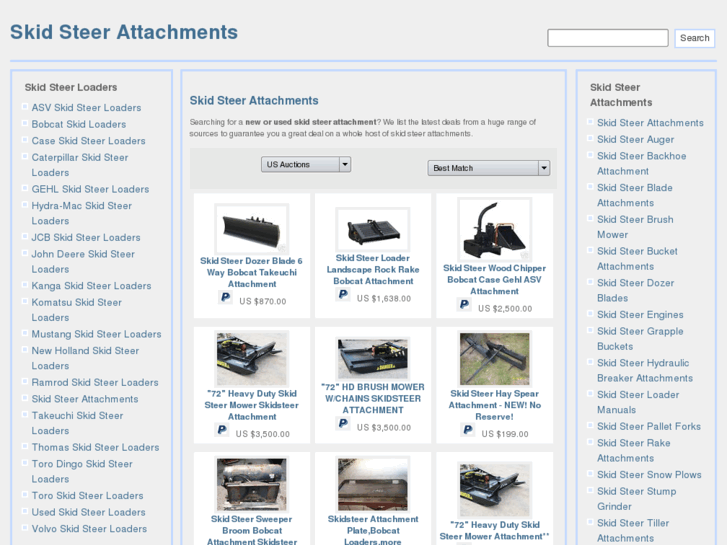Click PayPal icon under Wood Chipper listing
This screenshot has width=727, height=545.
click(x=464, y=304)
